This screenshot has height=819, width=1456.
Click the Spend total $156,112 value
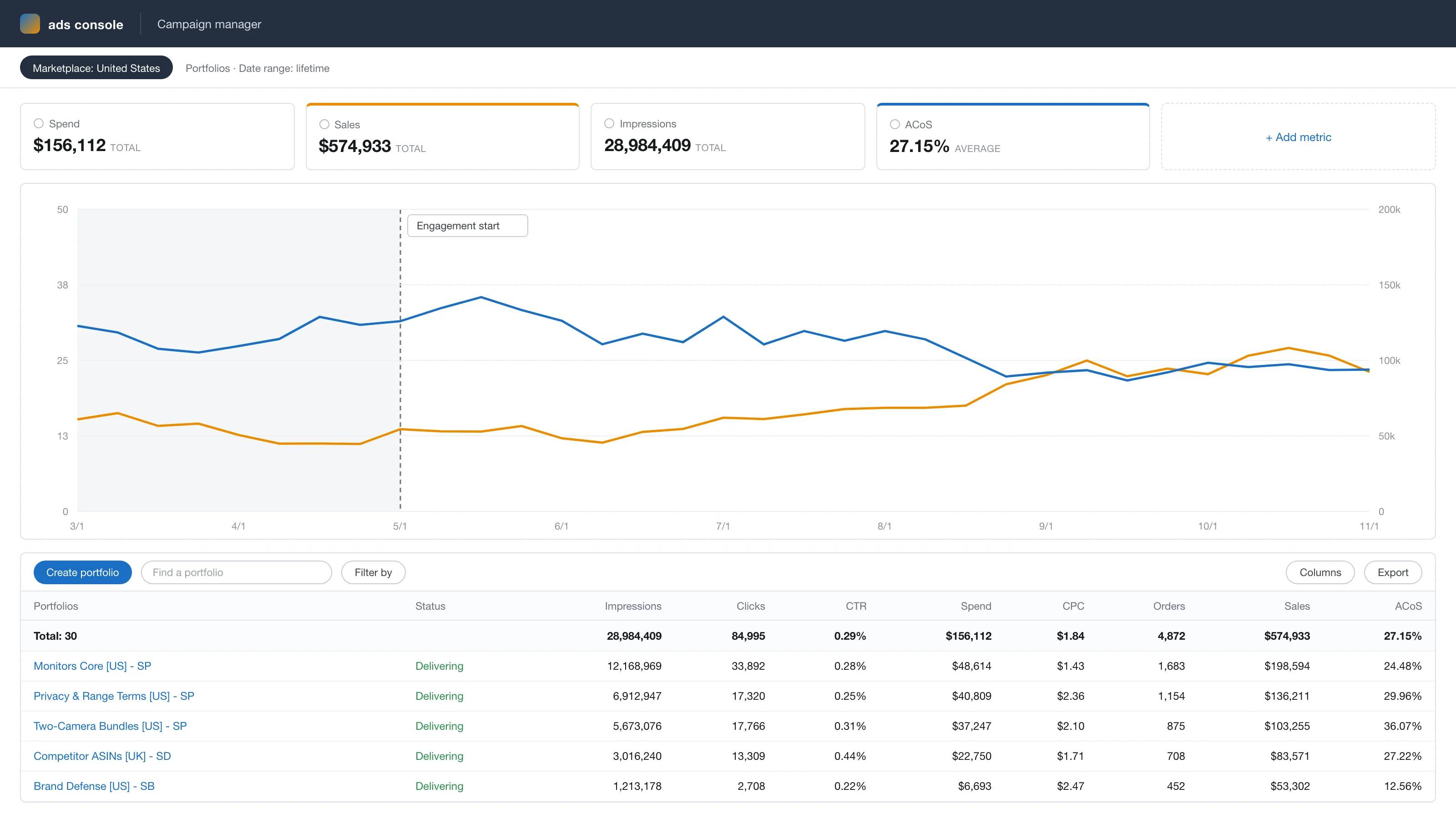(70, 145)
